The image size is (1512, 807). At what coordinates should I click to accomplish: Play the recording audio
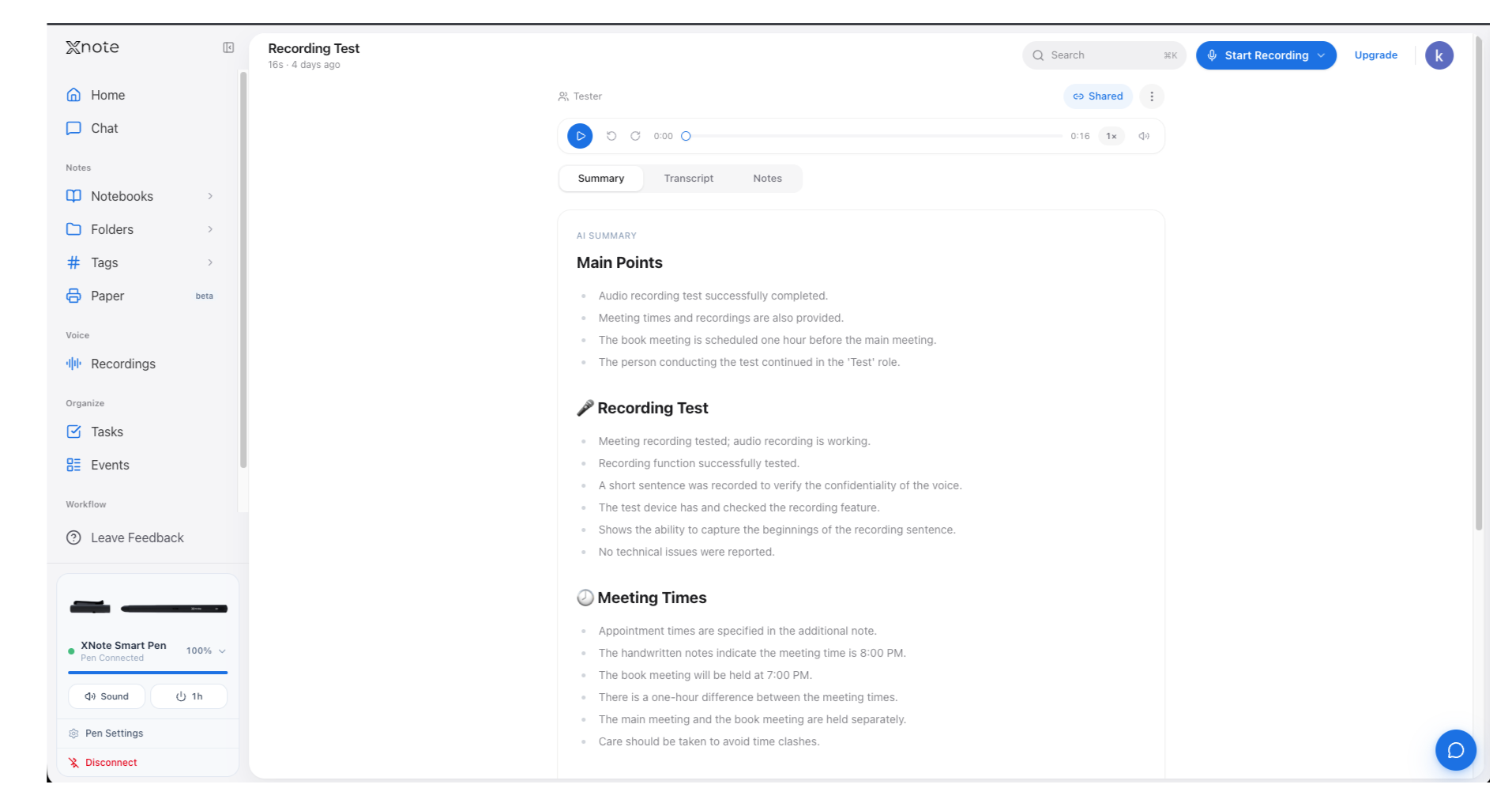coord(580,136)
